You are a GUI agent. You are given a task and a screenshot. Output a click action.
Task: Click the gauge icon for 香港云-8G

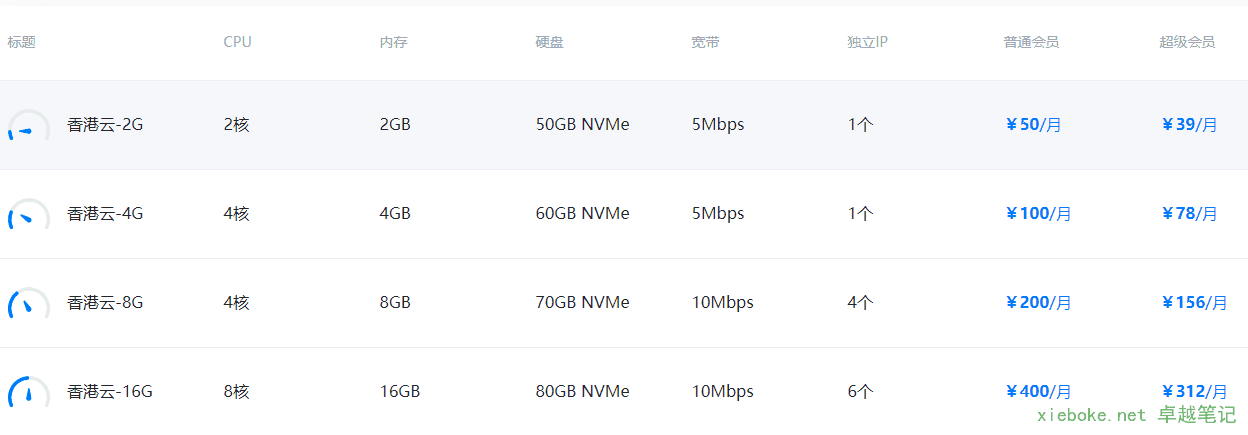pyautogui.click(x=28, y=305)
